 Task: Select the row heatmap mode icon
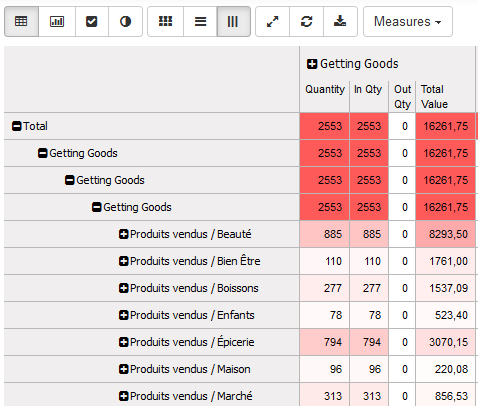[x=200, y=21]
